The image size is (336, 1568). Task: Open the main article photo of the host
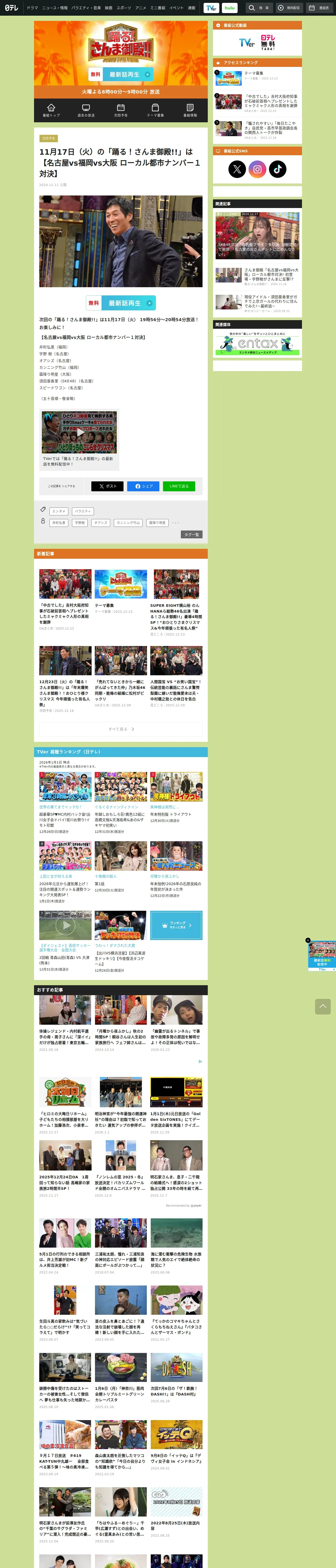[121, 241]
